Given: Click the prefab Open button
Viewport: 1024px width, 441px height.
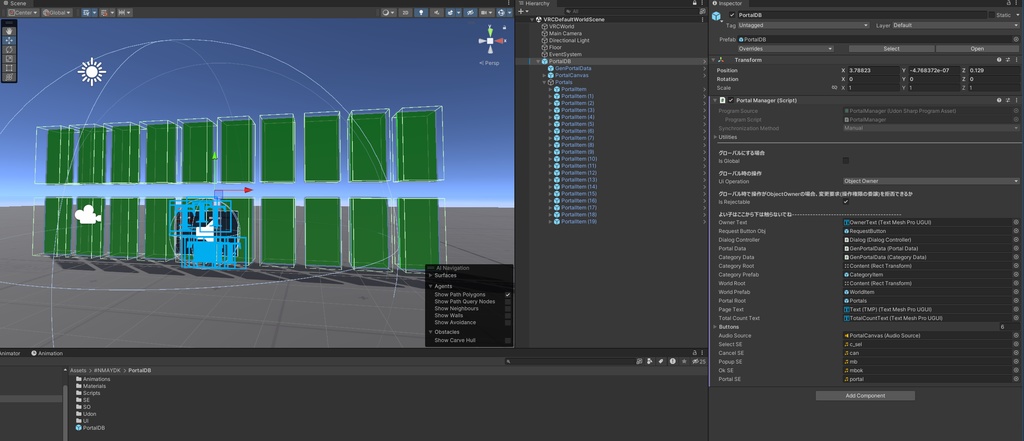Looking at the screenshot, I should pyautogui.click(x=976, y=48).
